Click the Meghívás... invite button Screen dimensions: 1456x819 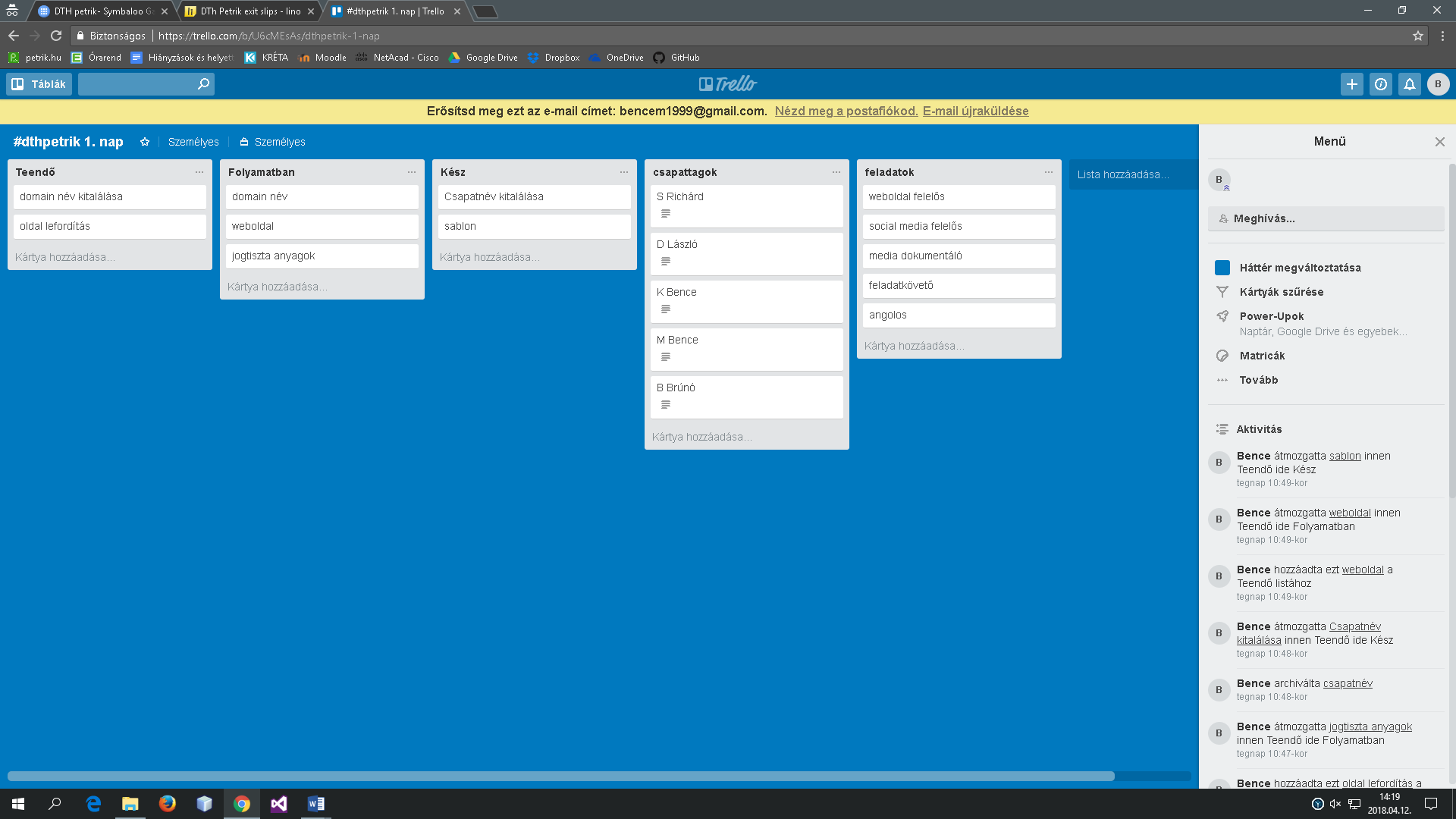1326,218
